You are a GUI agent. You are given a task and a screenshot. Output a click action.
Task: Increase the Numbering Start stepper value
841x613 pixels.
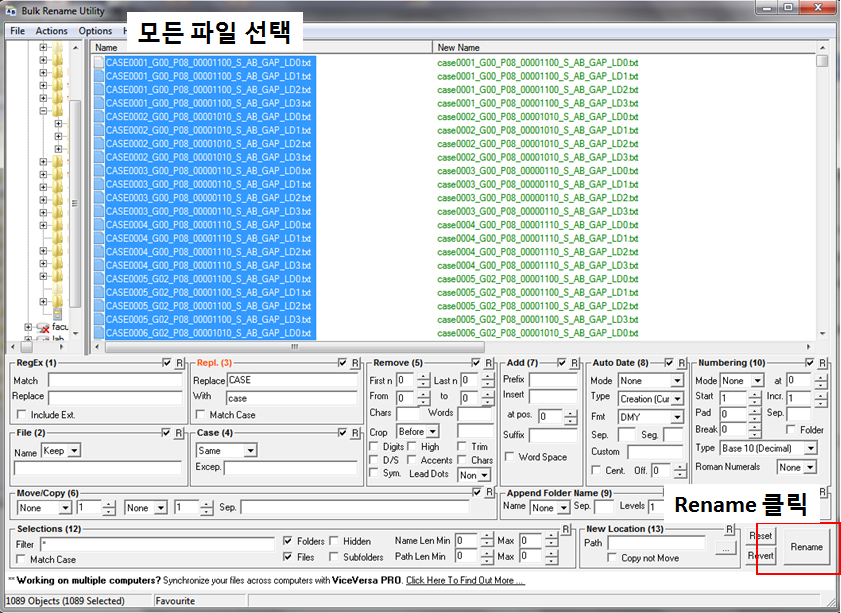(x=754, y=394)
